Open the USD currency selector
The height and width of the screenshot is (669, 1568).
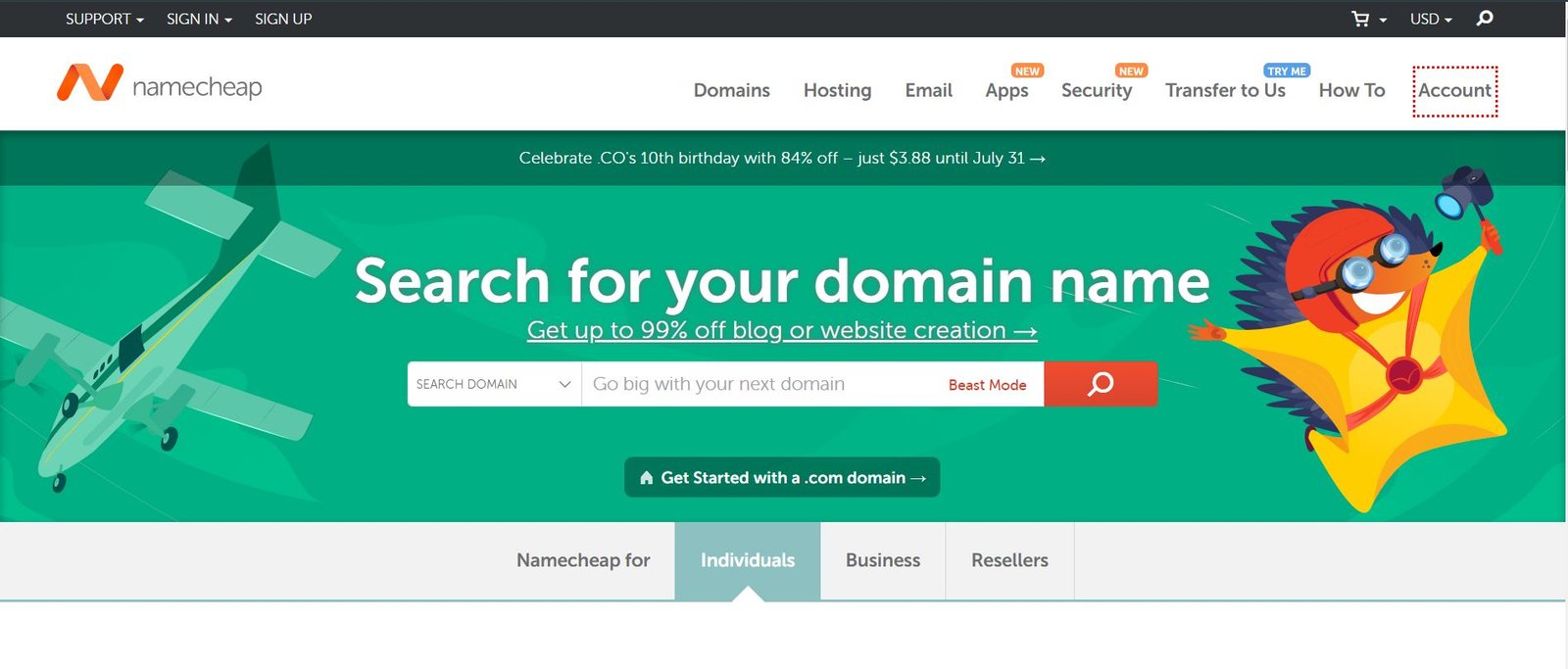click(1430, 19)
